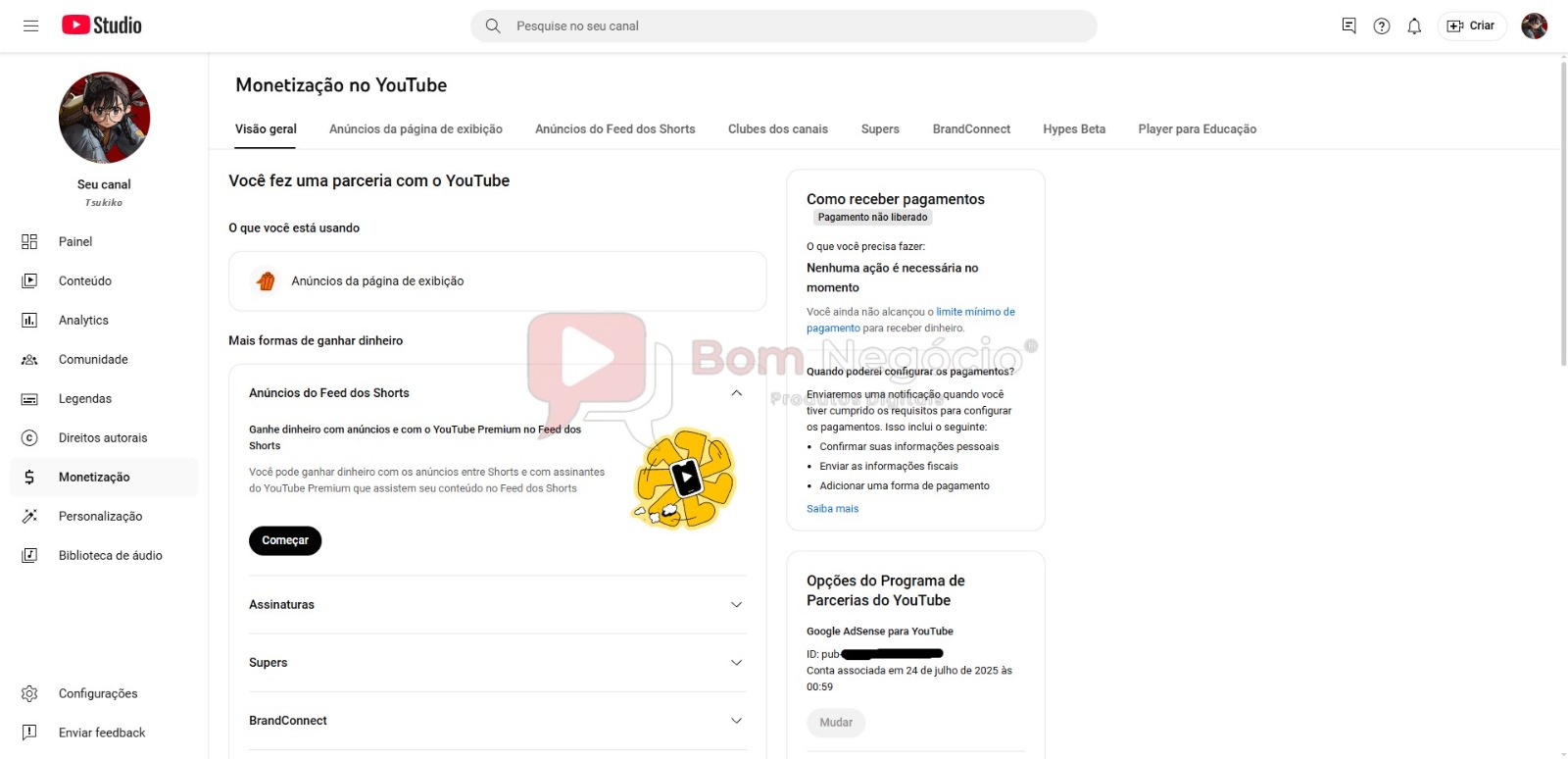Open the help question mark icon

pyautogui.click(x=1382, y=26)
